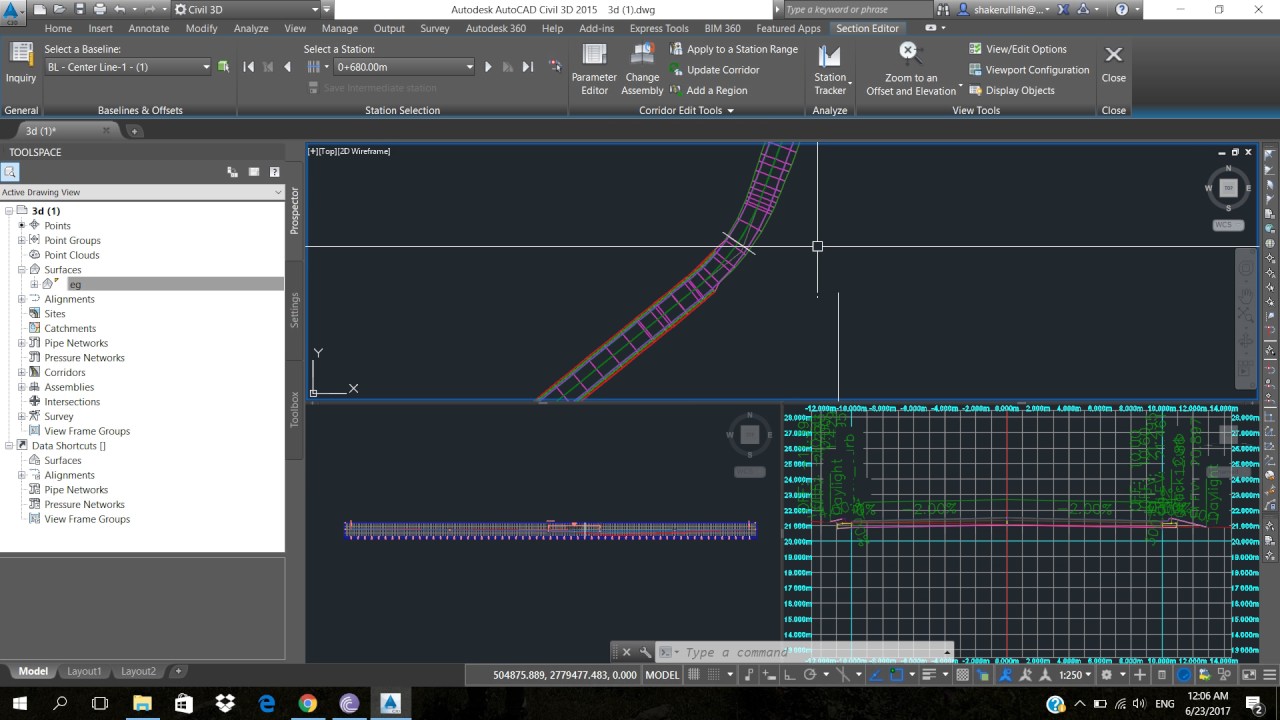Pick baseline from drawing icon
The width and height of the screenshot is (1280, 720).
[x=223, y=67]
